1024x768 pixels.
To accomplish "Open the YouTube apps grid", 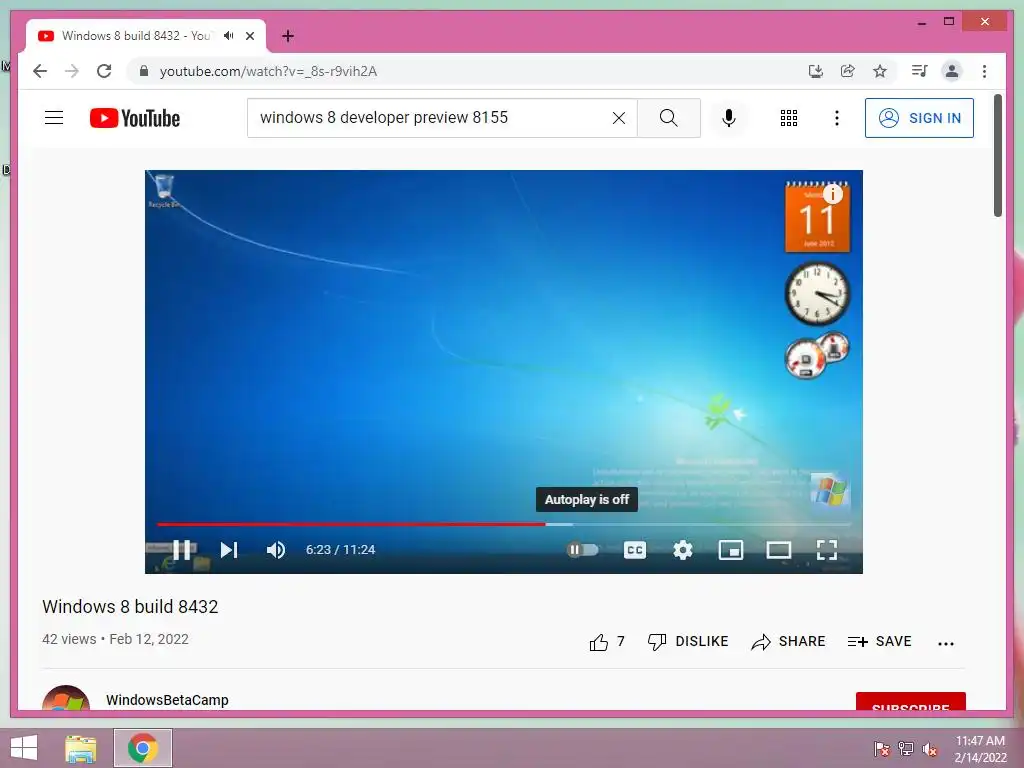I will pyautogui.click(x=789, y=118).
